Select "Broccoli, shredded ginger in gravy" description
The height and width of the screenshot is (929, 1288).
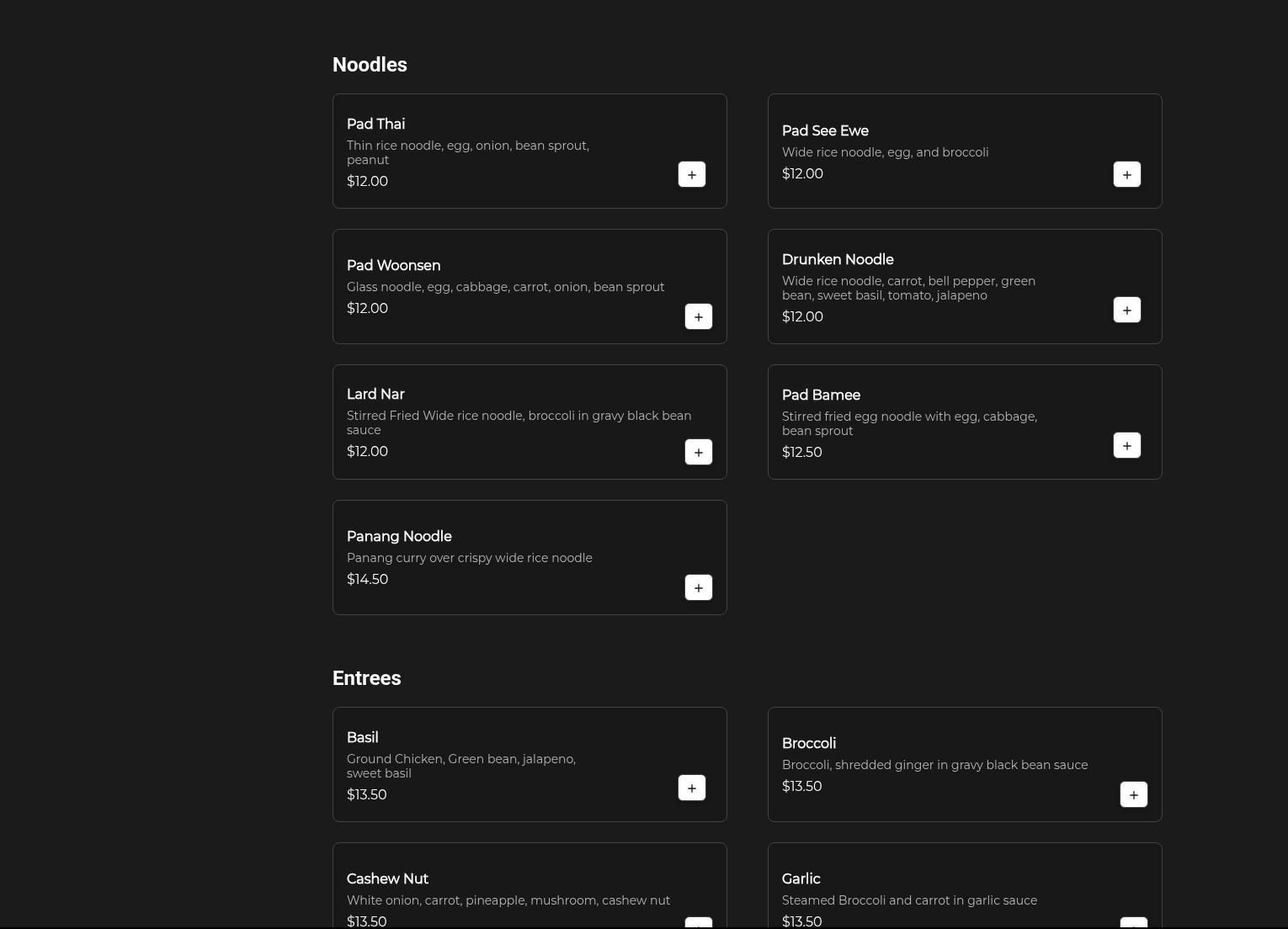(934, 765)
